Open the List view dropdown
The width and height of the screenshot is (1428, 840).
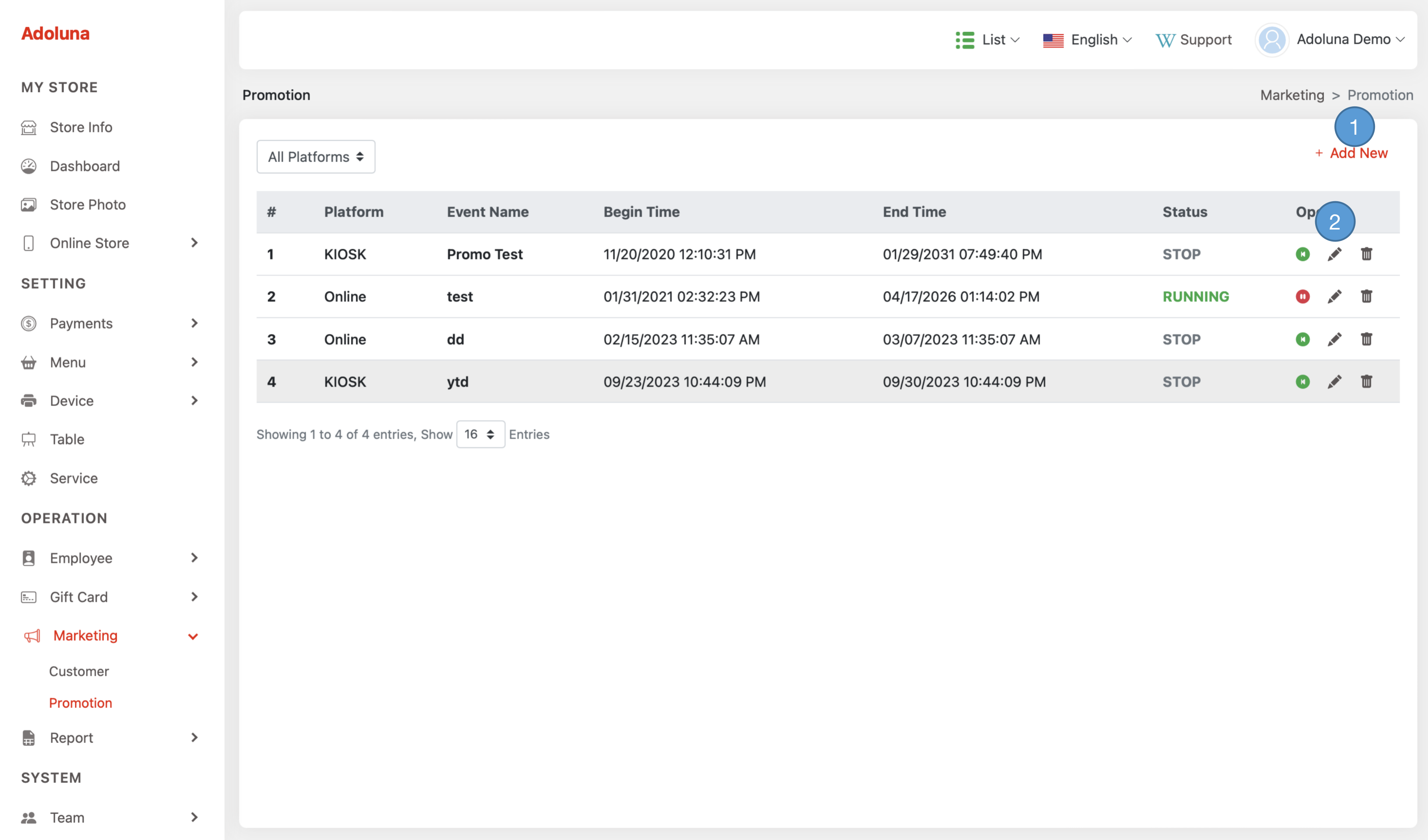(x=988, y=40)
